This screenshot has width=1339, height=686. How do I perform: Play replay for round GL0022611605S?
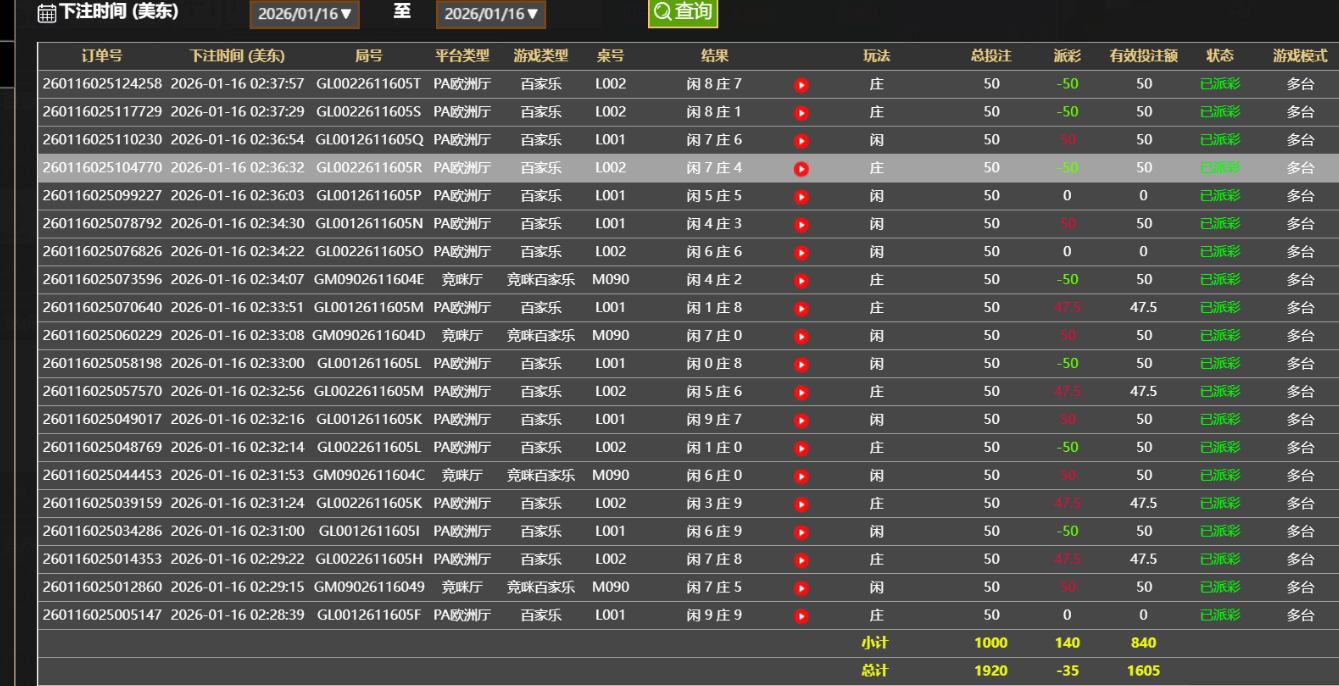pyautogui.click(x=801, y=113)
